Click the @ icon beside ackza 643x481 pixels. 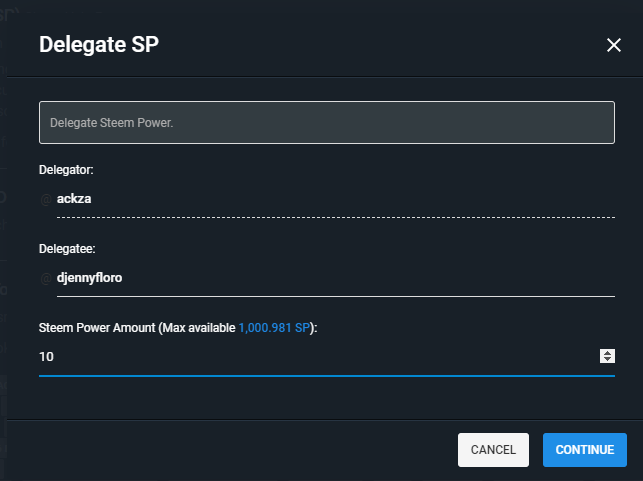[x=45, y=199]
